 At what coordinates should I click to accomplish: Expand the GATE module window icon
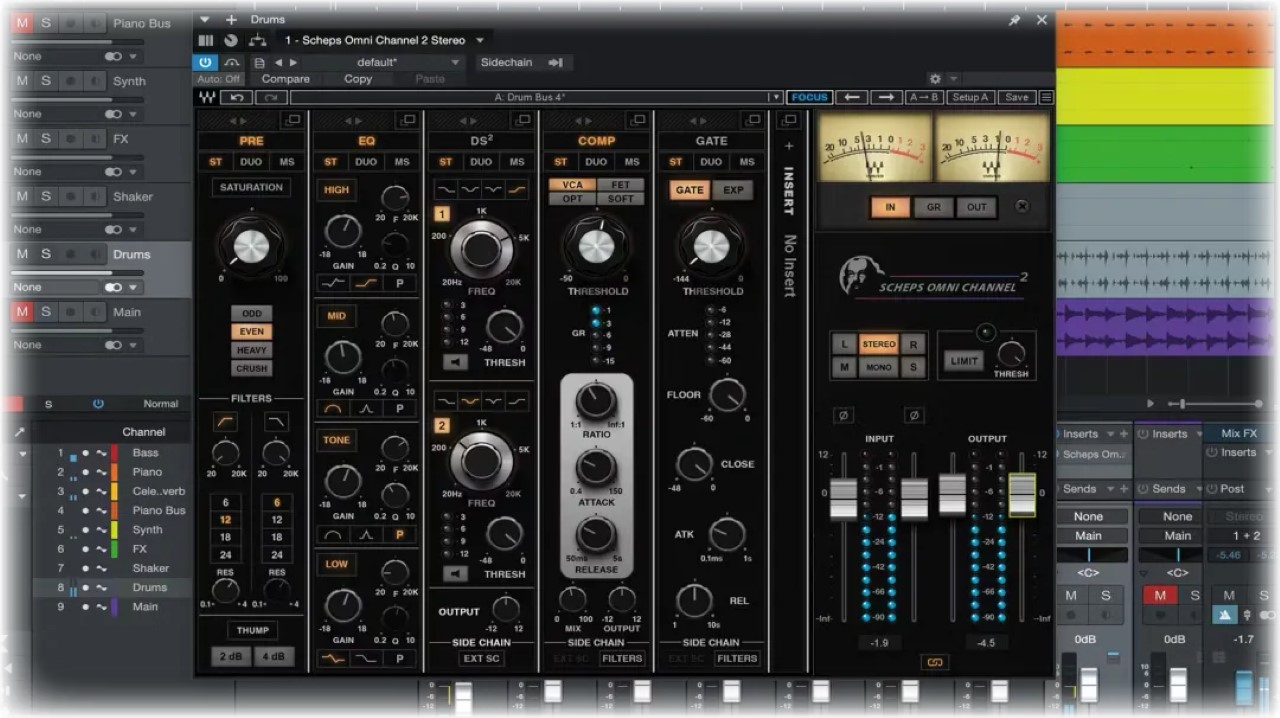click(x=751, y=120)
